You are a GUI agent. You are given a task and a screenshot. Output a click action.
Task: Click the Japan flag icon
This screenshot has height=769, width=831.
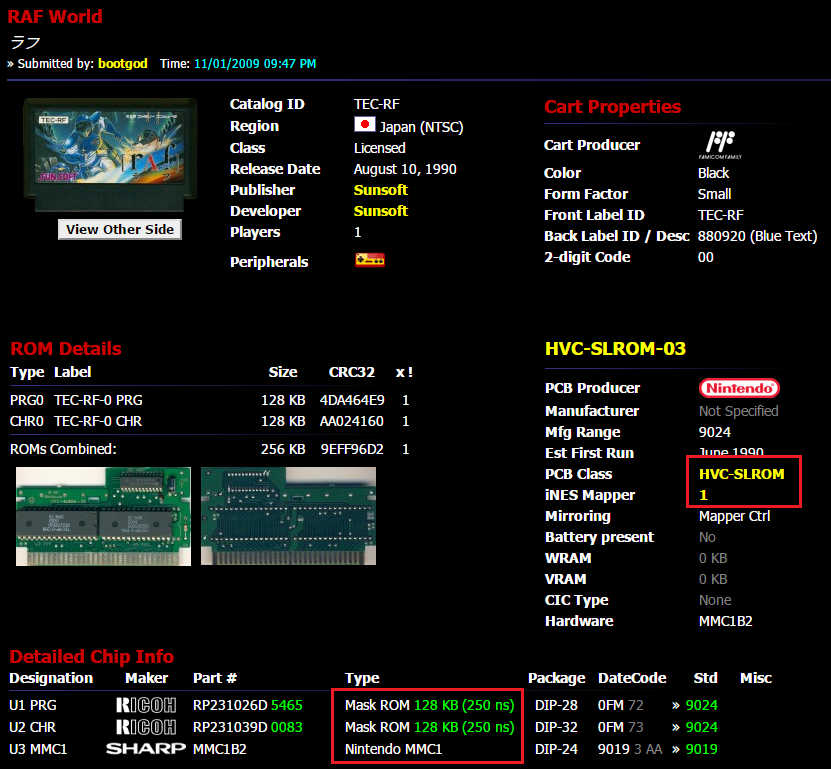point(365,125)
